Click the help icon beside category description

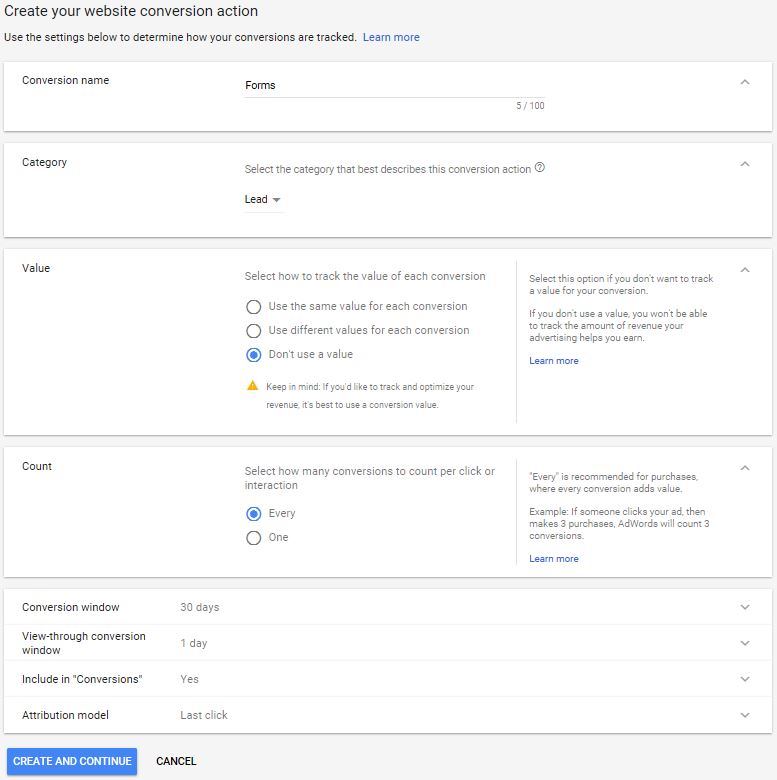[540, 168]
